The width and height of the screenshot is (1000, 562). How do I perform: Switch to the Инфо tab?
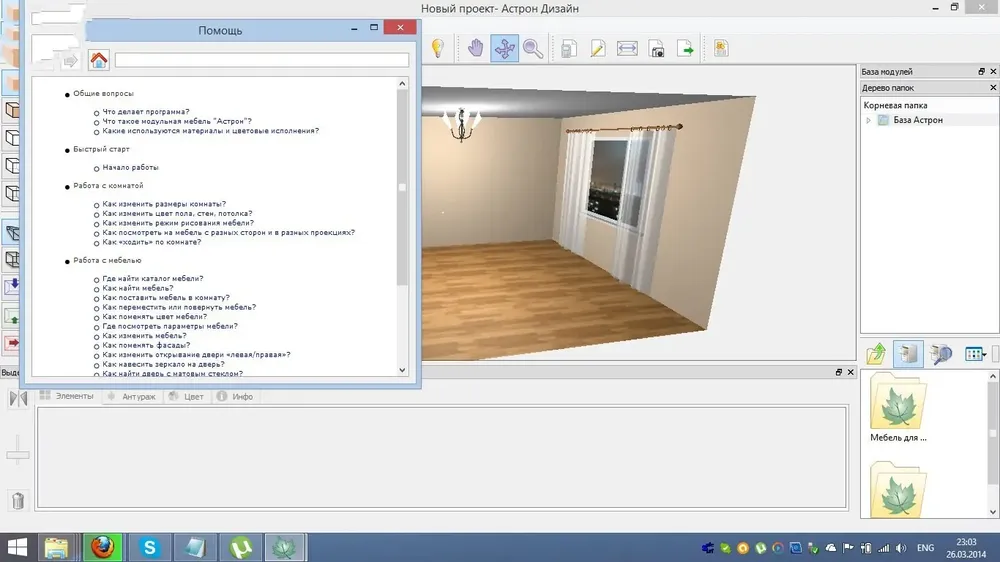click(235, 396)
